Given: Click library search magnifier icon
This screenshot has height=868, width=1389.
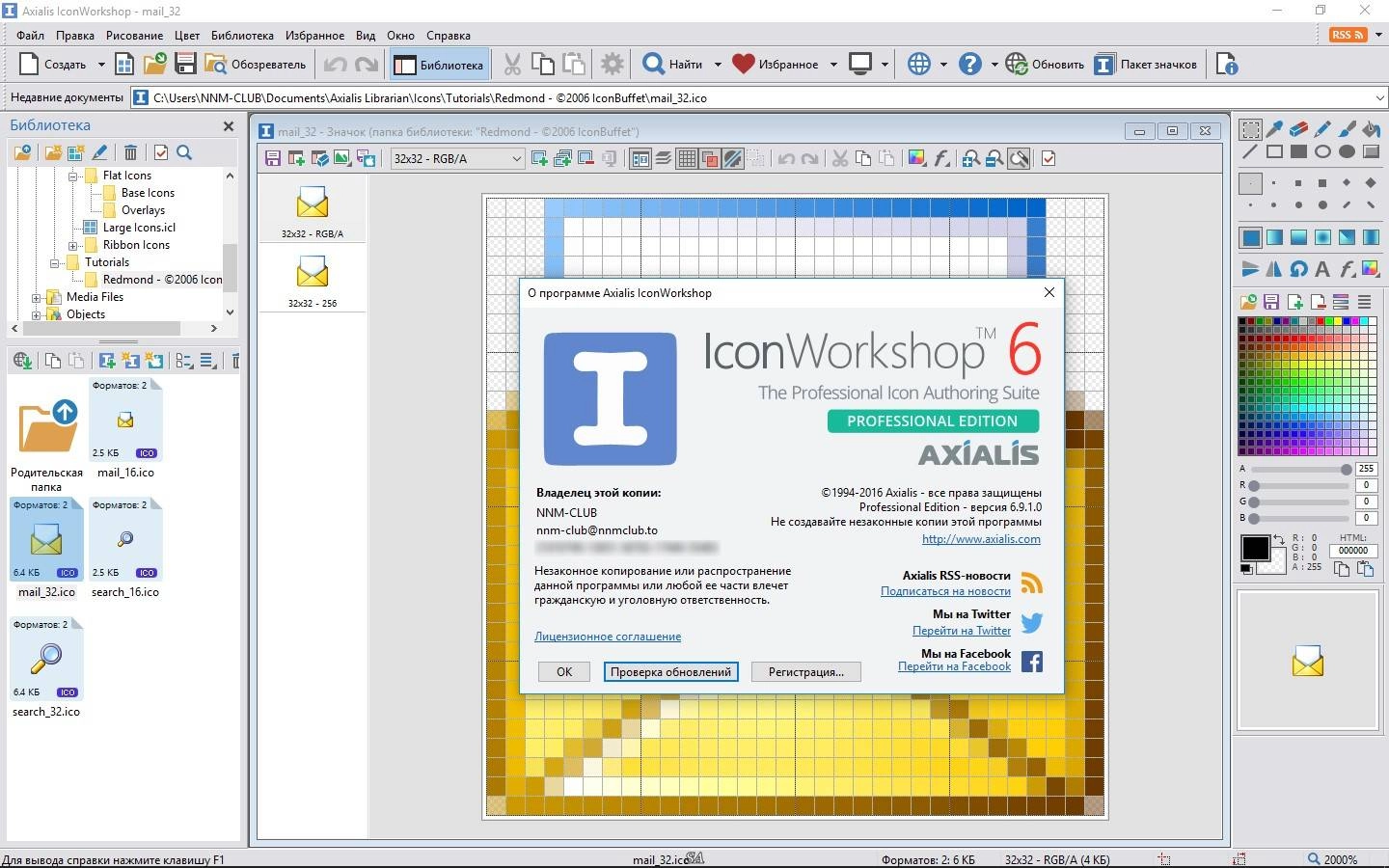Looking at the screenshot, I should pyautogui.click(x=184, y=152).
